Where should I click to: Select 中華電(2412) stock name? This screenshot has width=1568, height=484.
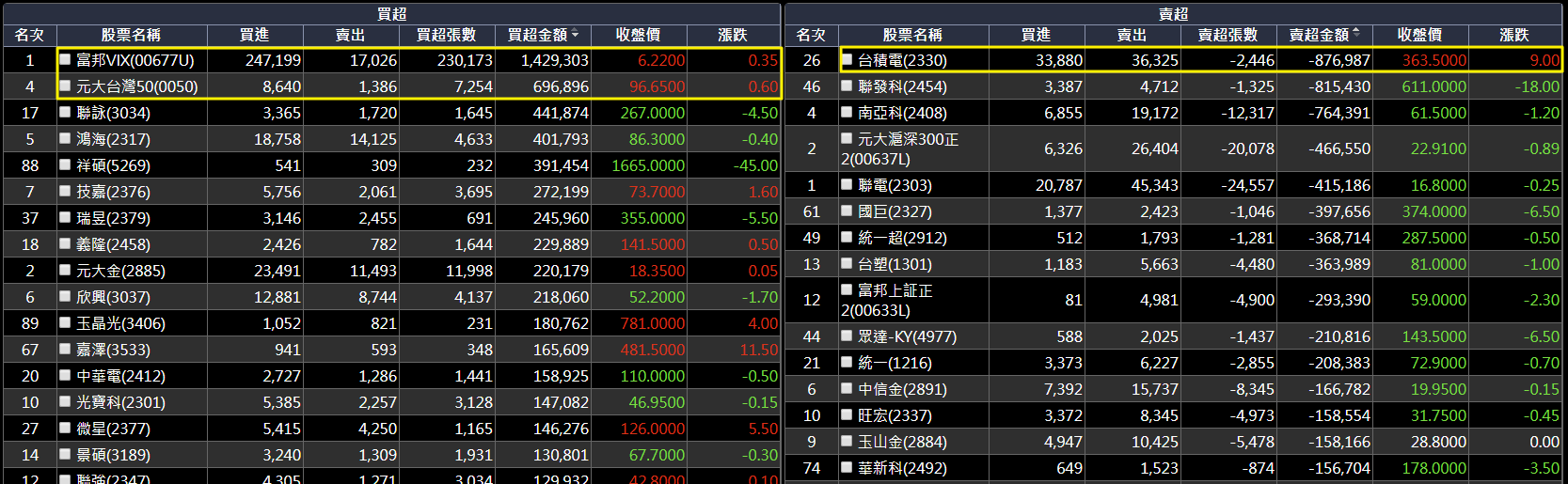tap(120, 376)
